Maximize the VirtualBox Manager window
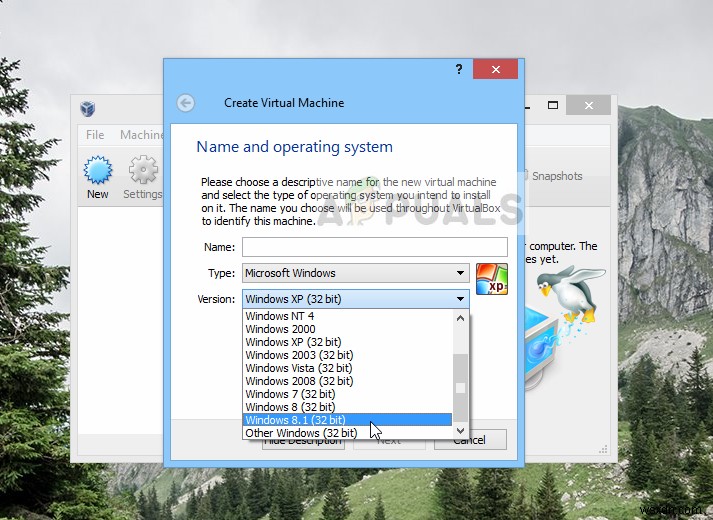This screenshot has height=520, width=713. 552,105
